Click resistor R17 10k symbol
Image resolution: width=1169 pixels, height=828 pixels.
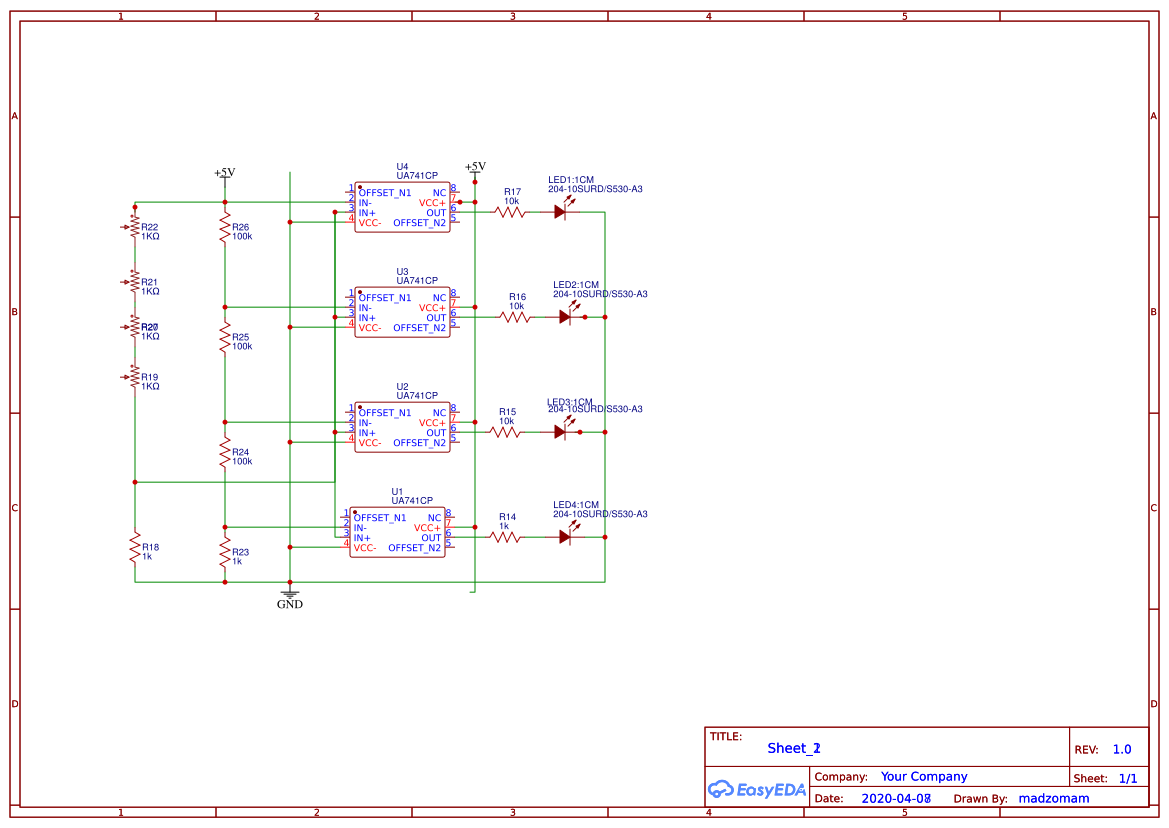[x=508, y=211]
